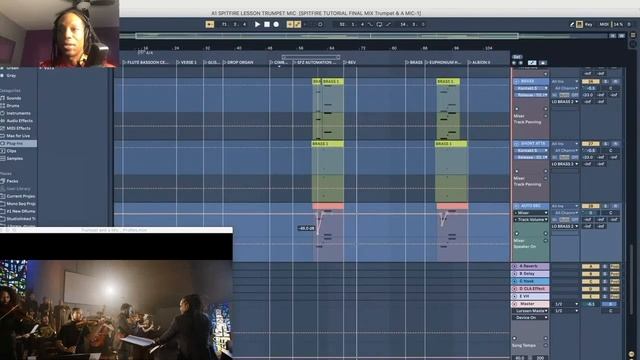Toggle SHORT ATTK track activator
The height and width of the screenshot is (360, 640).
(x=590, y=144)
